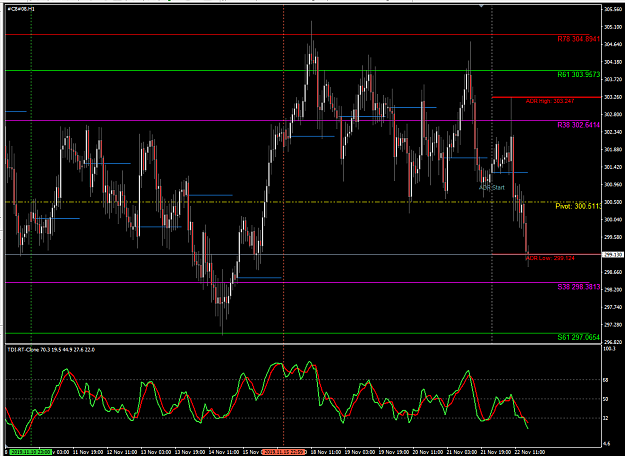Click the R78 304.8941 resistance label
The image size is (625, 456).
tap(578, 39)
